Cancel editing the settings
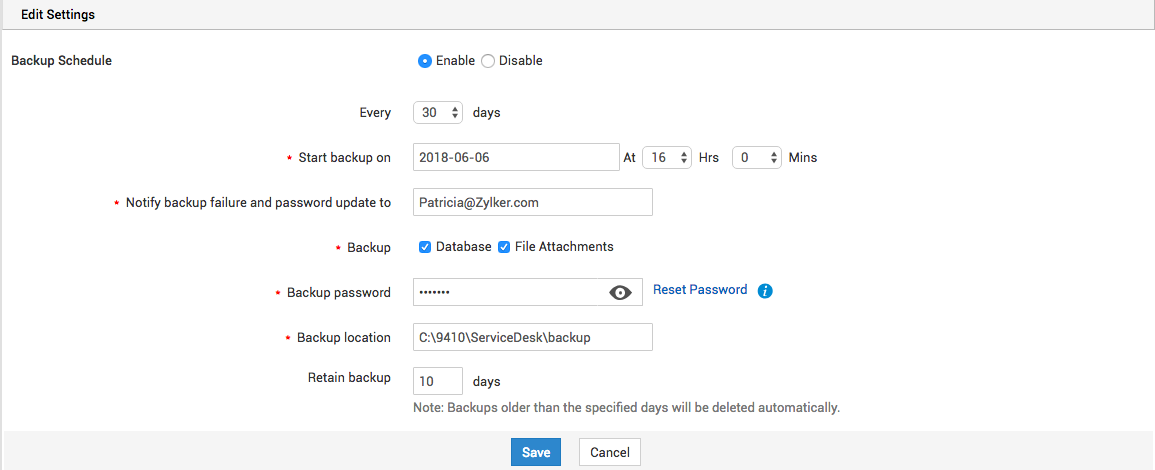 [x=610, y=452]
